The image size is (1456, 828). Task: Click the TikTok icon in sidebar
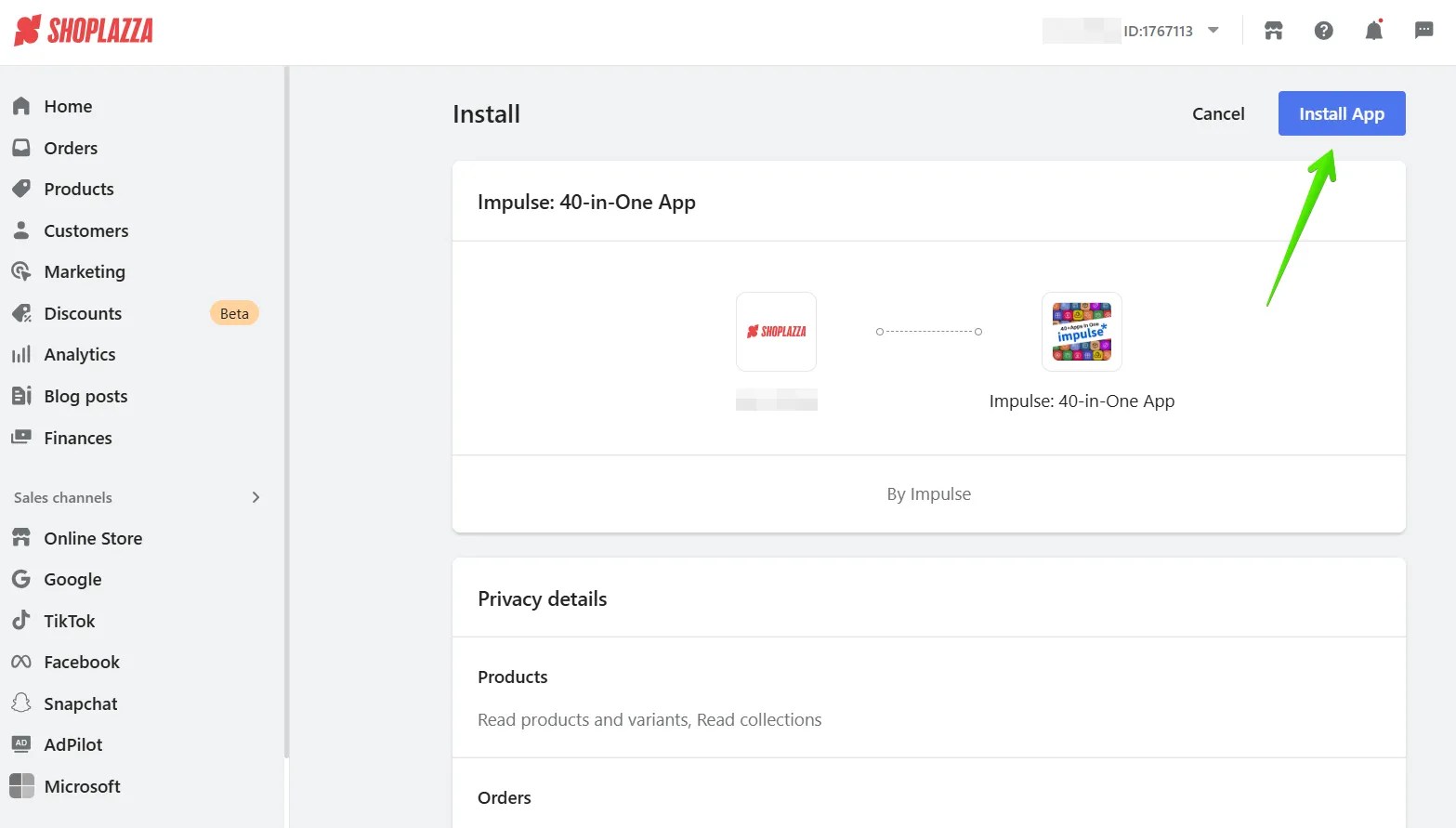tap(21, 620)
